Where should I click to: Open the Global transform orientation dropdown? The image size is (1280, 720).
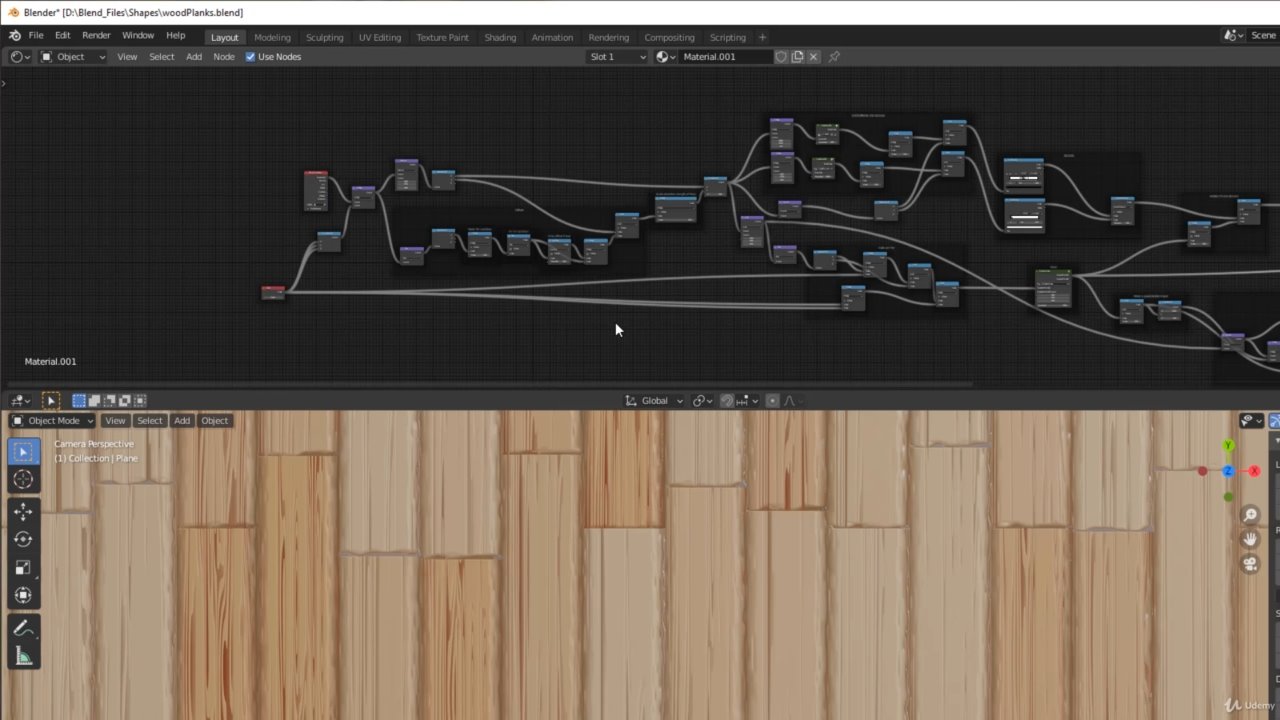tap(654, 401)
